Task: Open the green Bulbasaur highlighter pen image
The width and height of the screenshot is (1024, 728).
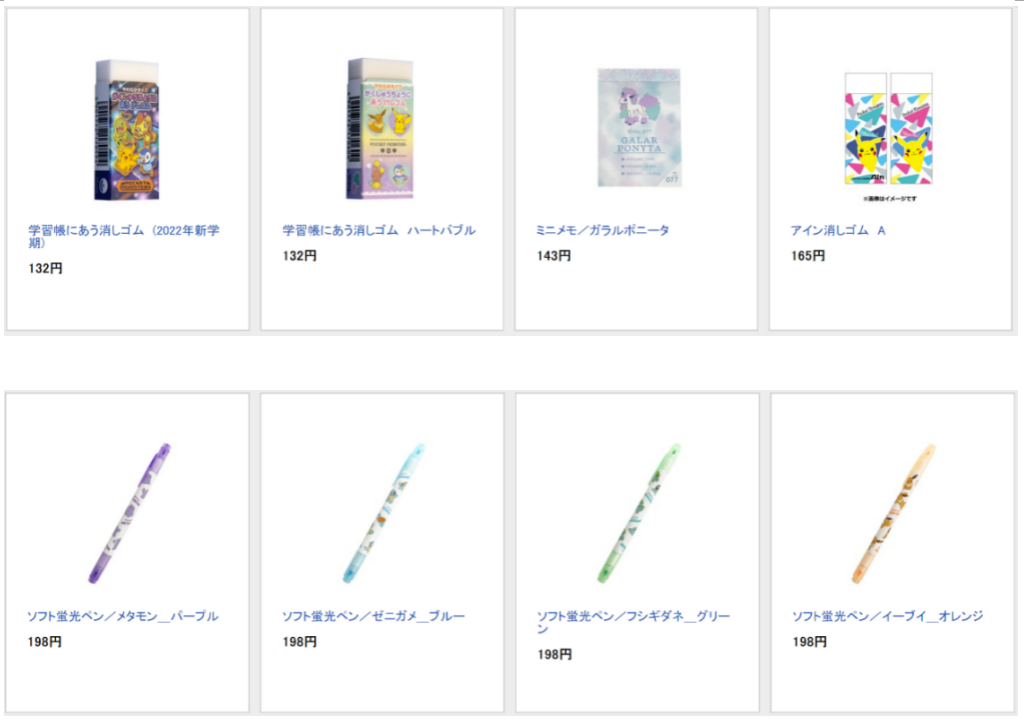Action: tap(639, 513)
